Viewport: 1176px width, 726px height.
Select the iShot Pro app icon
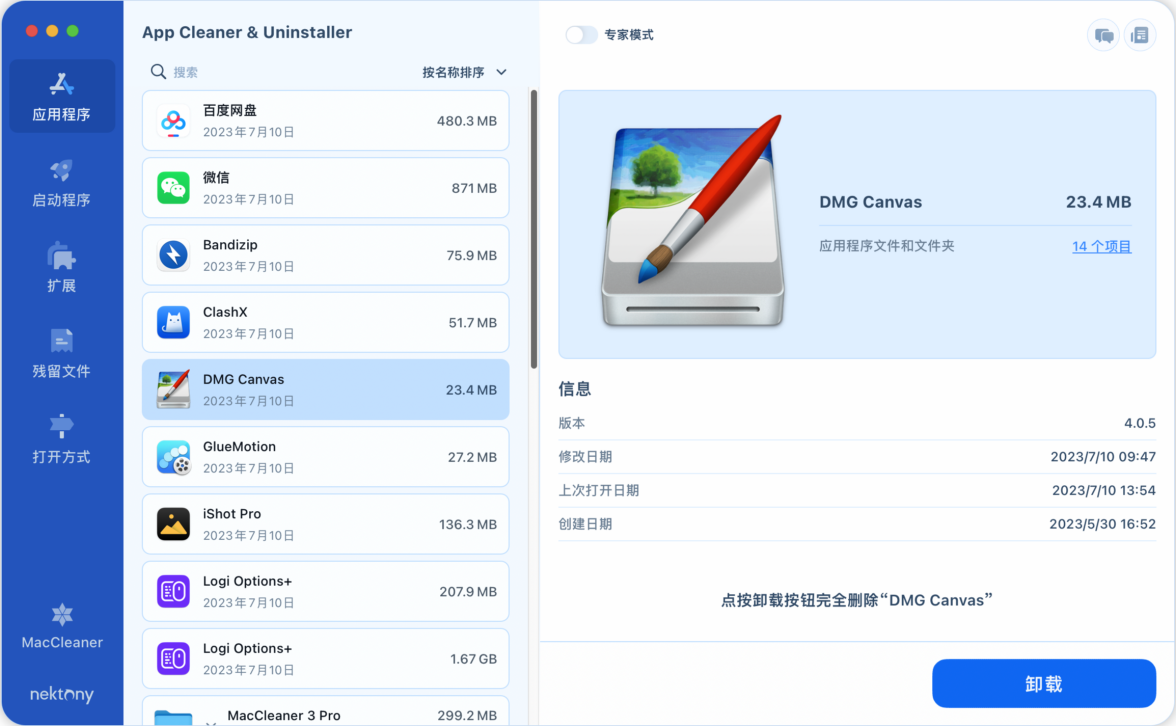click(x=173, y=524)
